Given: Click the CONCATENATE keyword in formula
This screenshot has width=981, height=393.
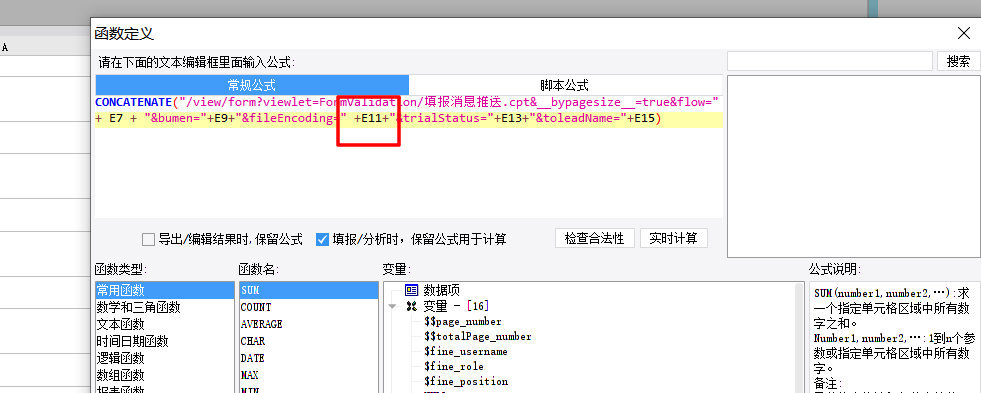Looking at the screenshot, I should pyautogui.click(x=133, y=101).
